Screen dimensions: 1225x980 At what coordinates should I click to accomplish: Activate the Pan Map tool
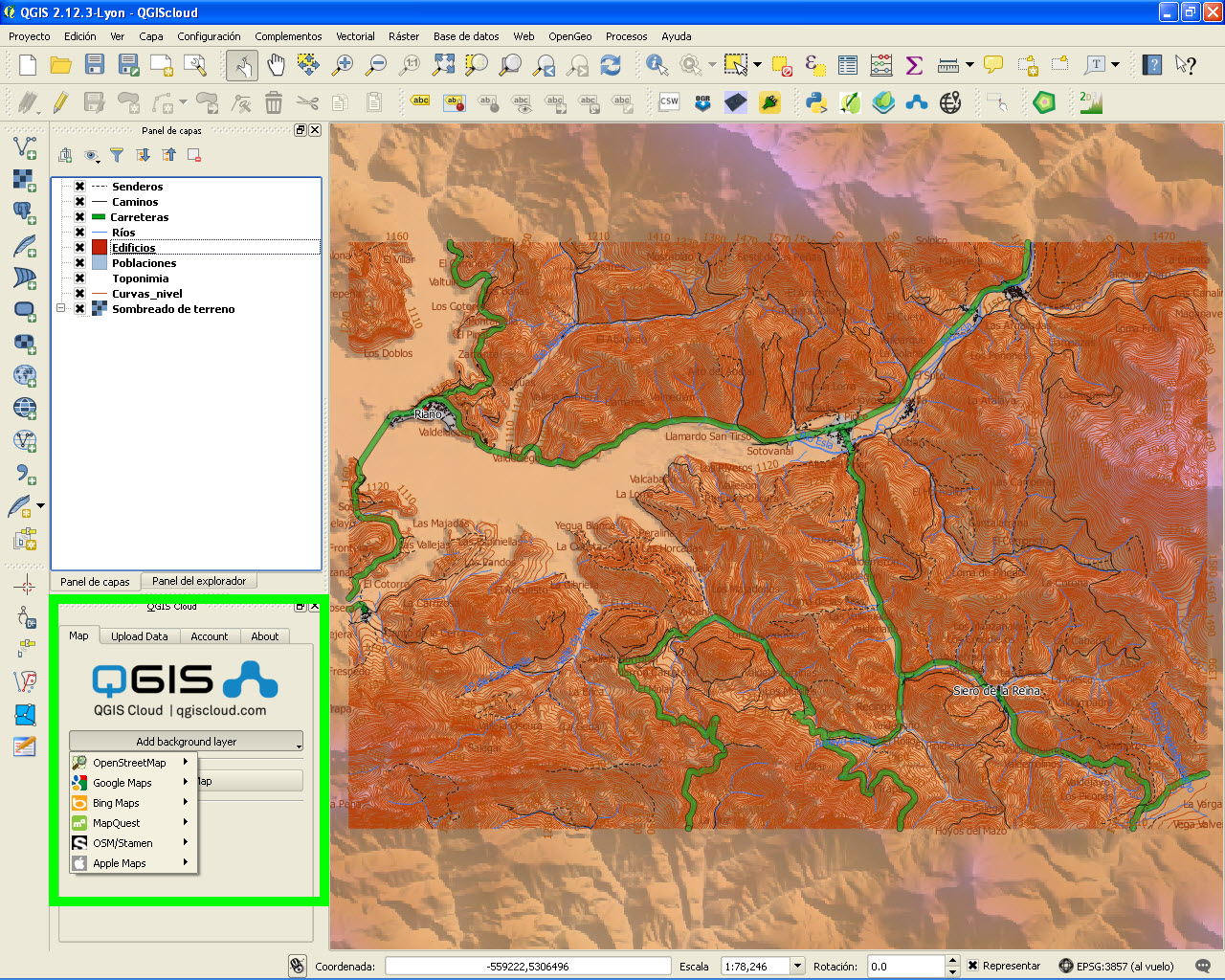point(275,65)
